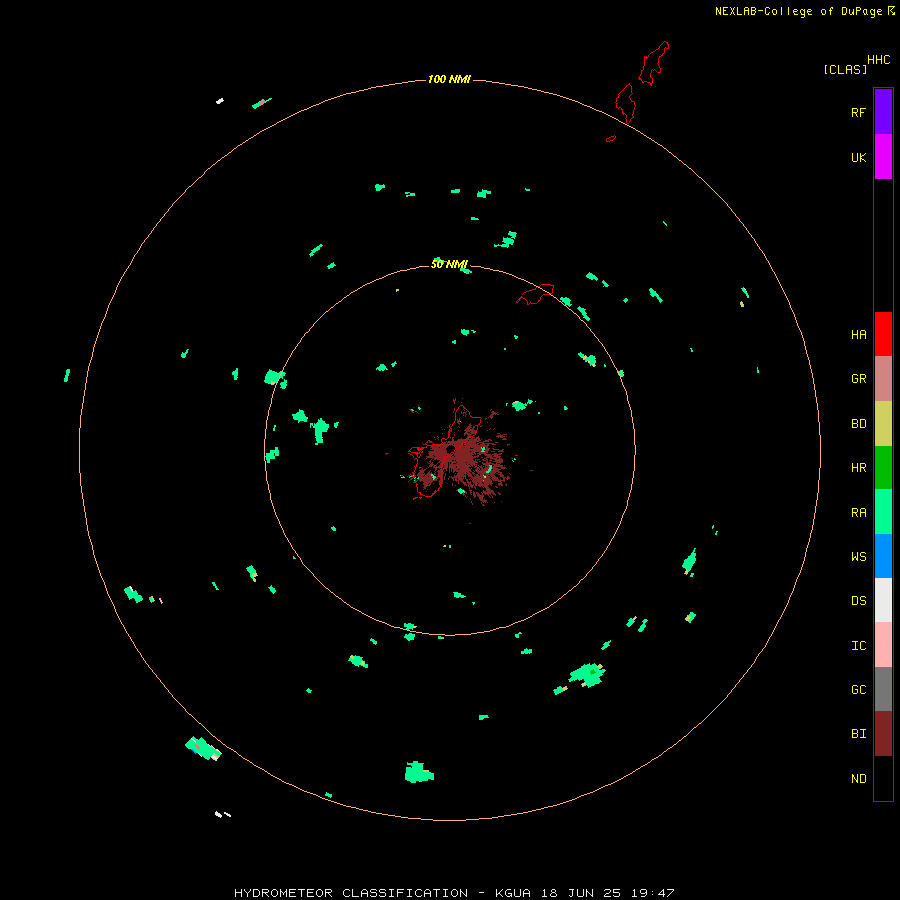Click the DS legend label
This screenshot has height=900, width=900.
tap(858, 600)
